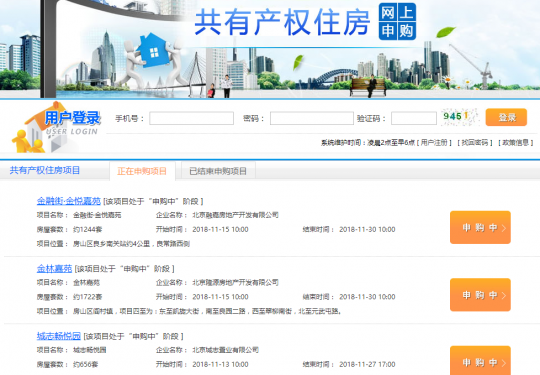Click the 约656套 housing count text
The height and width of the screenshot is (375, 540).
[x=85, y=365]
